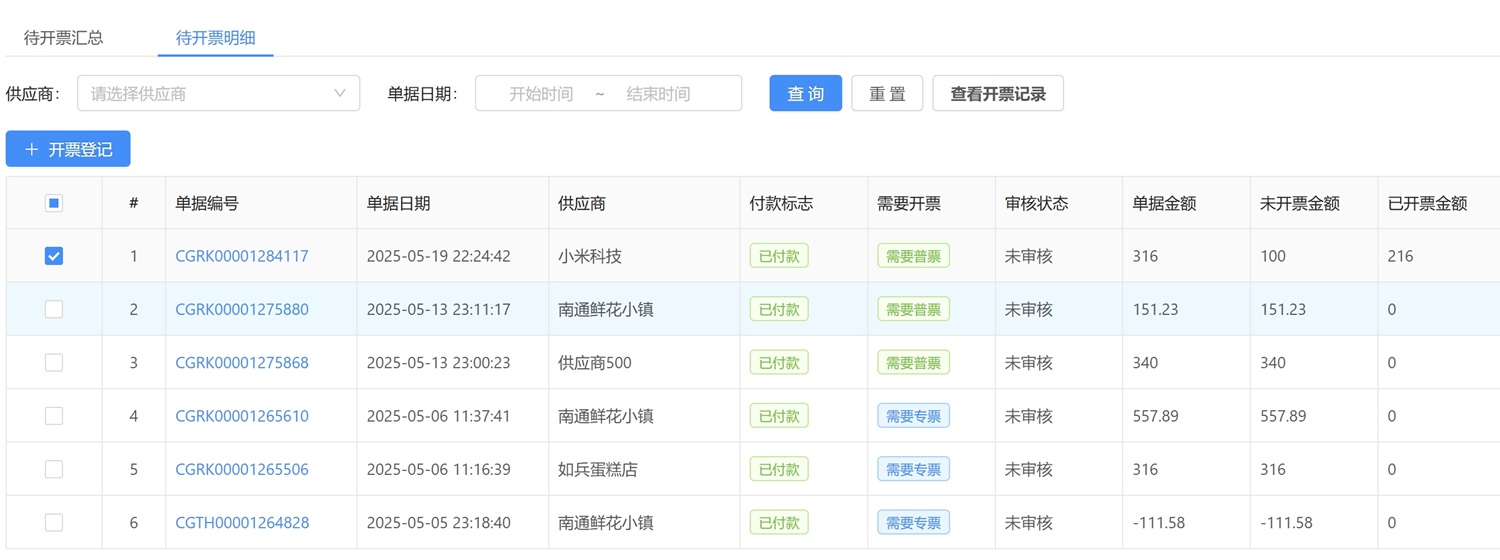Click the 未审核 status in row 3

point(1029,362)
